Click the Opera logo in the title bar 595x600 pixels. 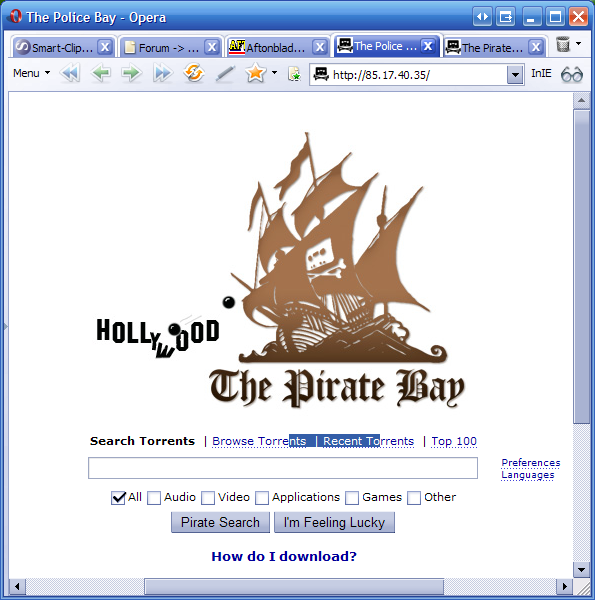16,16
